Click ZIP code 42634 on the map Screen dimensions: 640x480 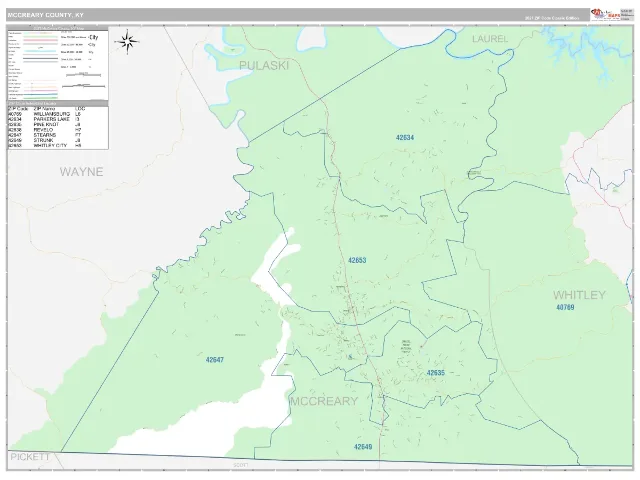(405, 138)
